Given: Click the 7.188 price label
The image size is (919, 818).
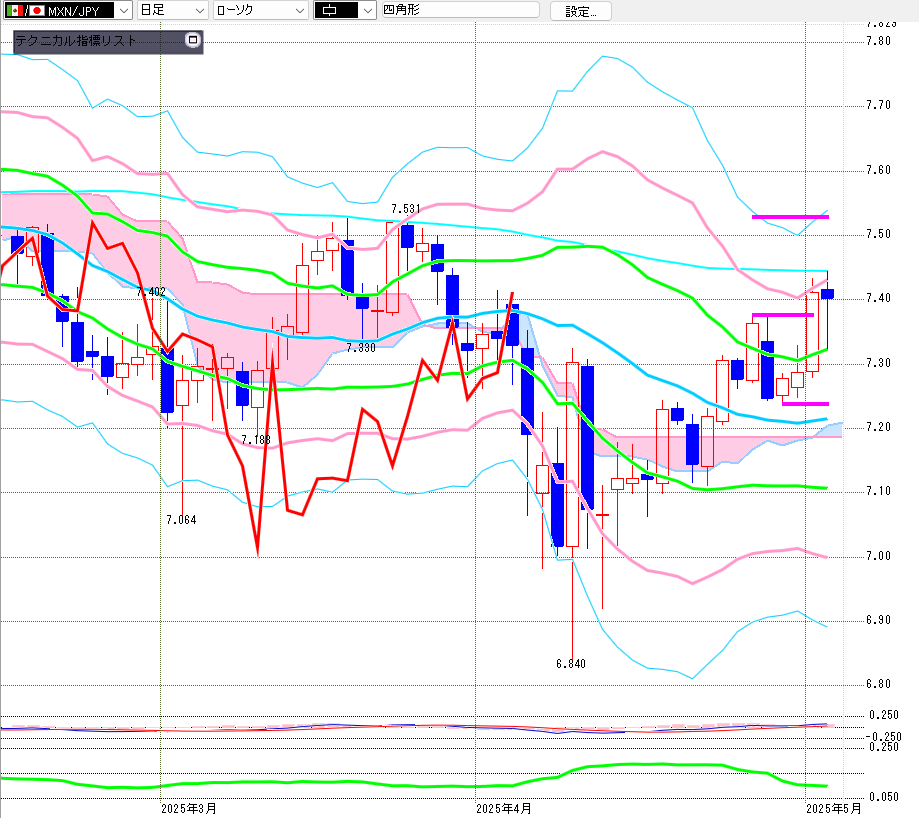Looking at the screenshot, I should tap(256, 439).
